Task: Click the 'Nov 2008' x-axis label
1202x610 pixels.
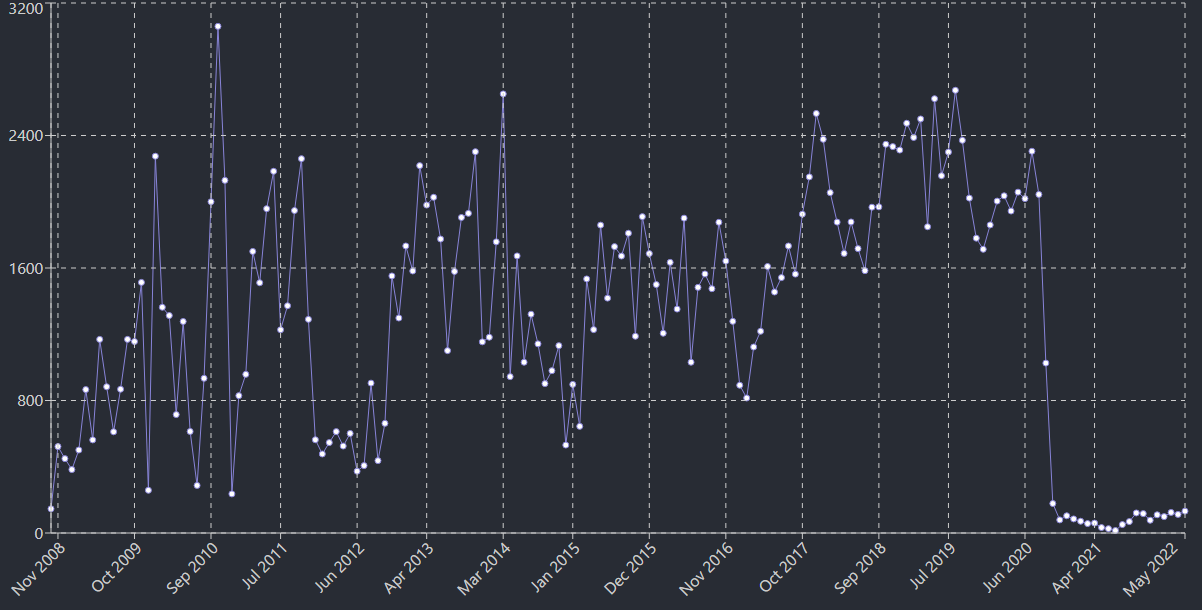Action: (x=36, y=568)
